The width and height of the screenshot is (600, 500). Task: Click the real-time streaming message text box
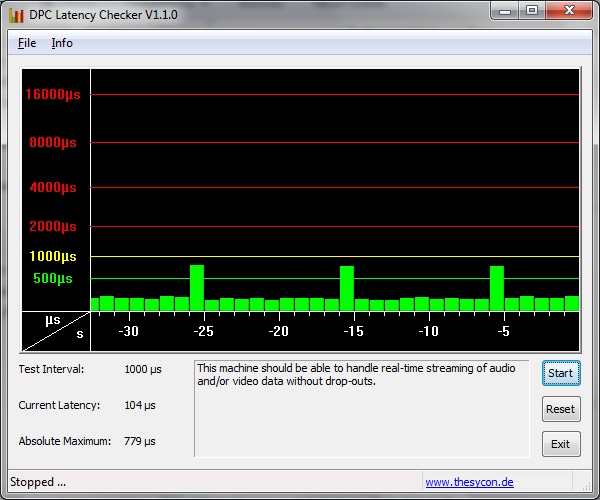362,409
